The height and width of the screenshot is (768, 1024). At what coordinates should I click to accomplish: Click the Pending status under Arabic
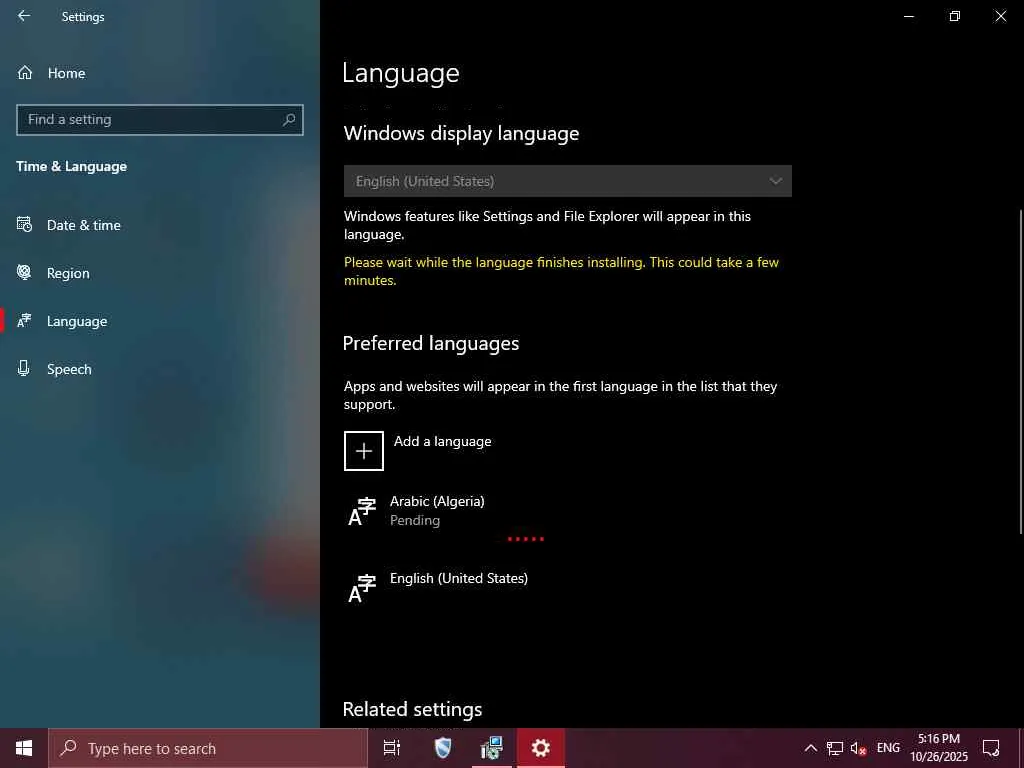(415, 520)
